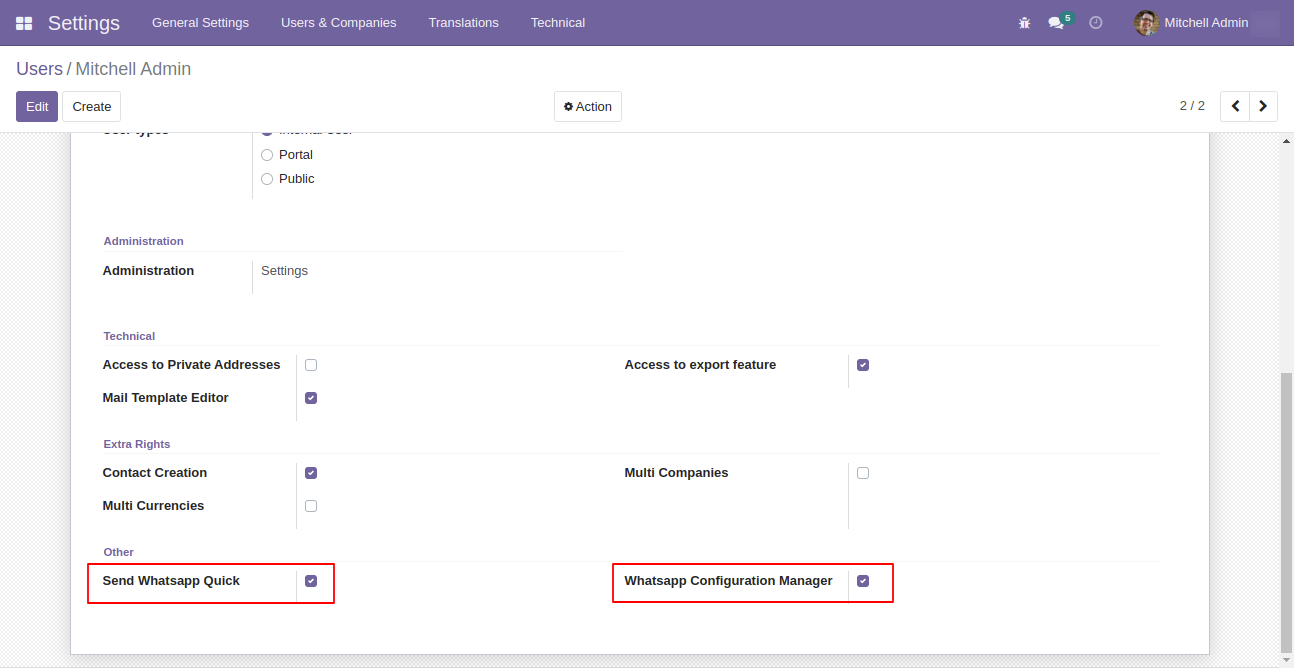Image resolution: width=1294 pixels, height=668 pixels.
Task: Click Mitchell Admin avatar picture
Action: 1146,23
